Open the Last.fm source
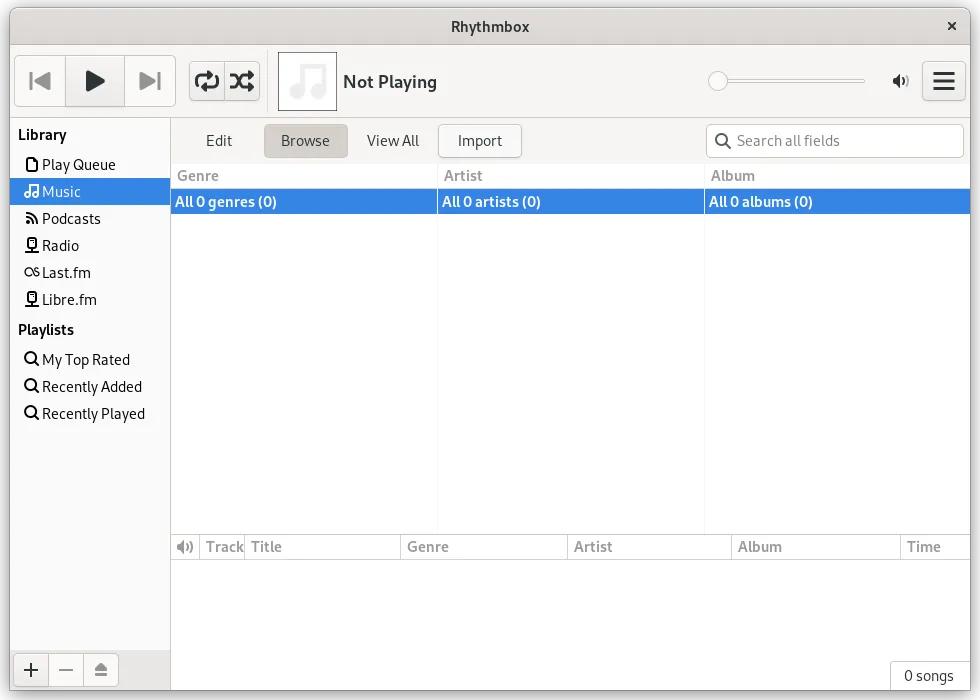Viewport: 980px width, 700px height. pyautogui.click(x=66, y=272)
